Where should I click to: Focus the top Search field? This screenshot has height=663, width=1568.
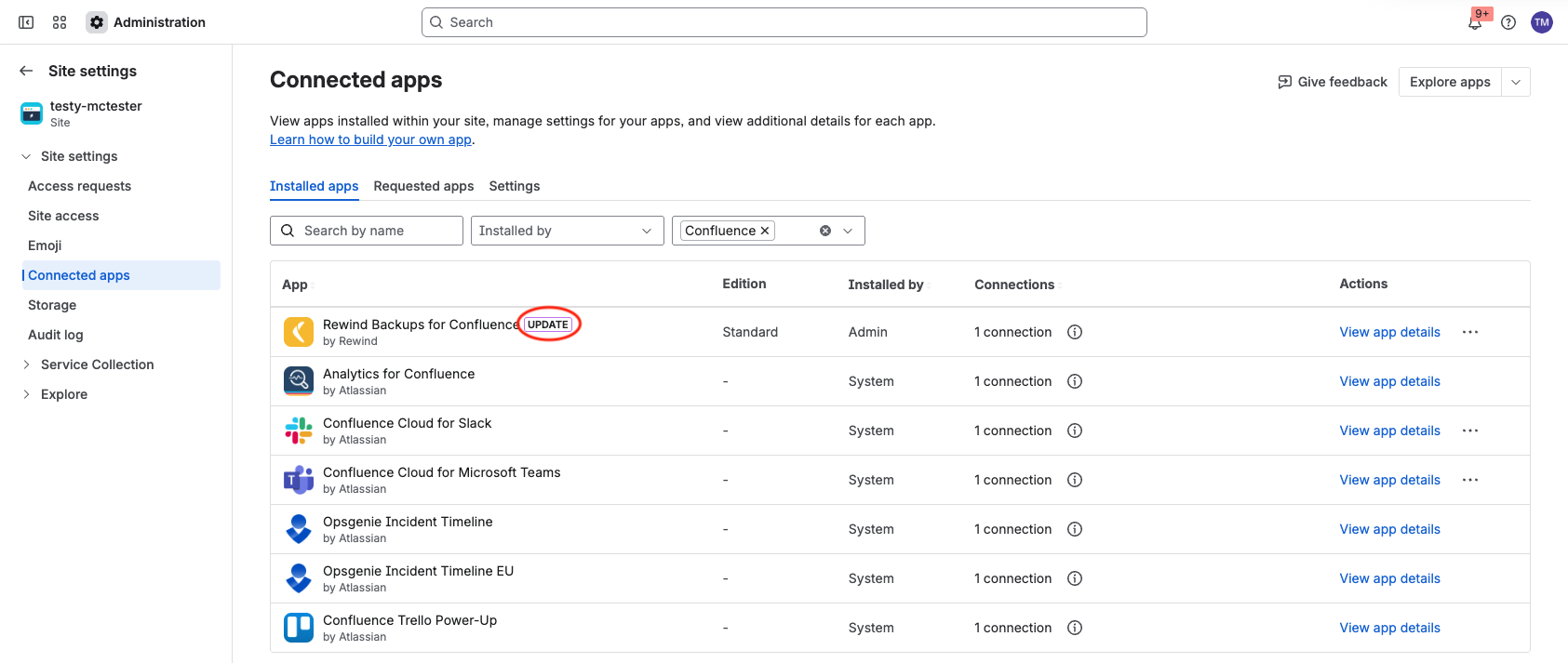(784, 22)
